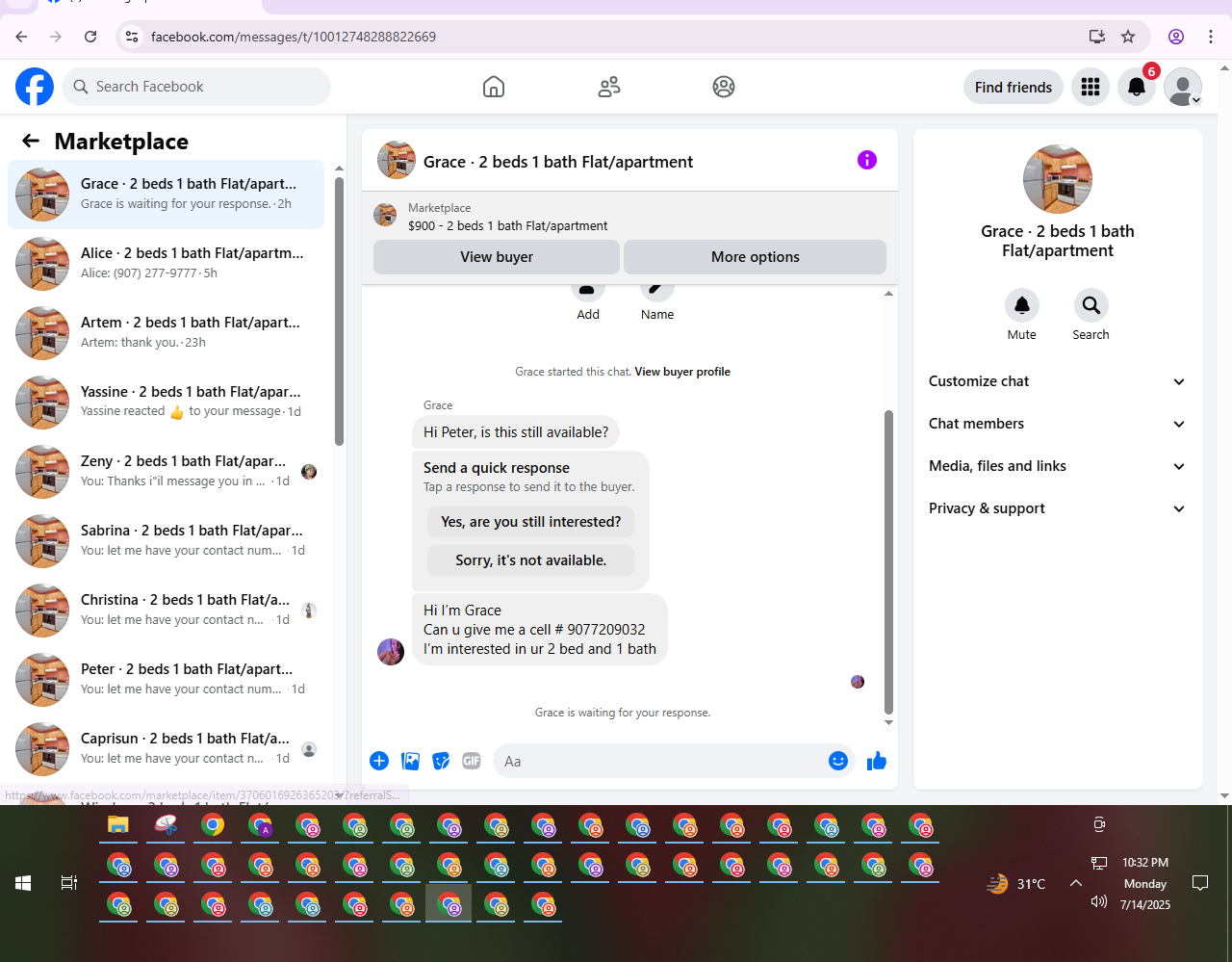Open Caprisun conversation in Marketplace list
Screen dimensions: 1232x962
[166, 749]
